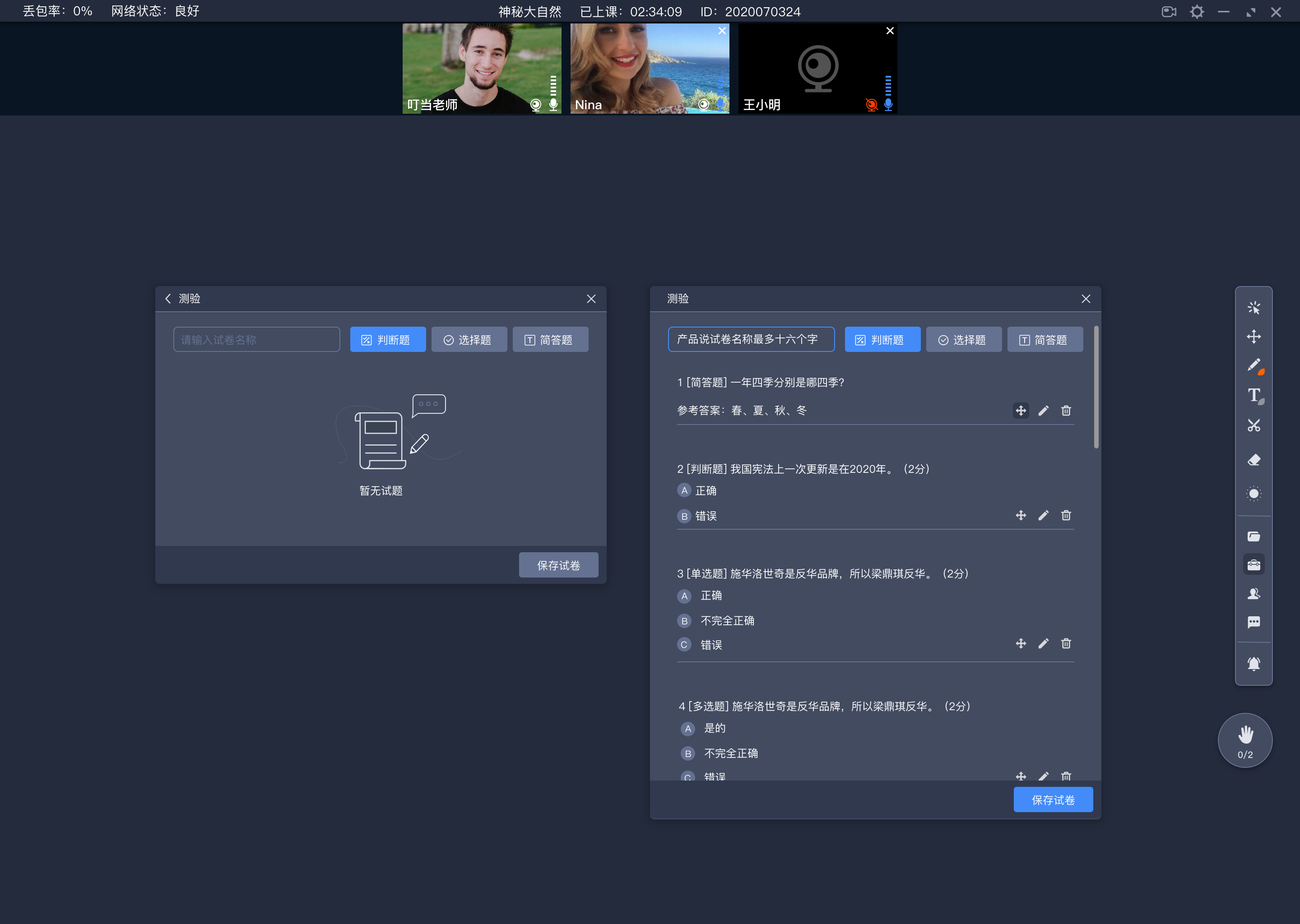Click 保存试卷 button in right panel
The height and width of the screenshot is (924, 1300).
(x=1053, y=800)
